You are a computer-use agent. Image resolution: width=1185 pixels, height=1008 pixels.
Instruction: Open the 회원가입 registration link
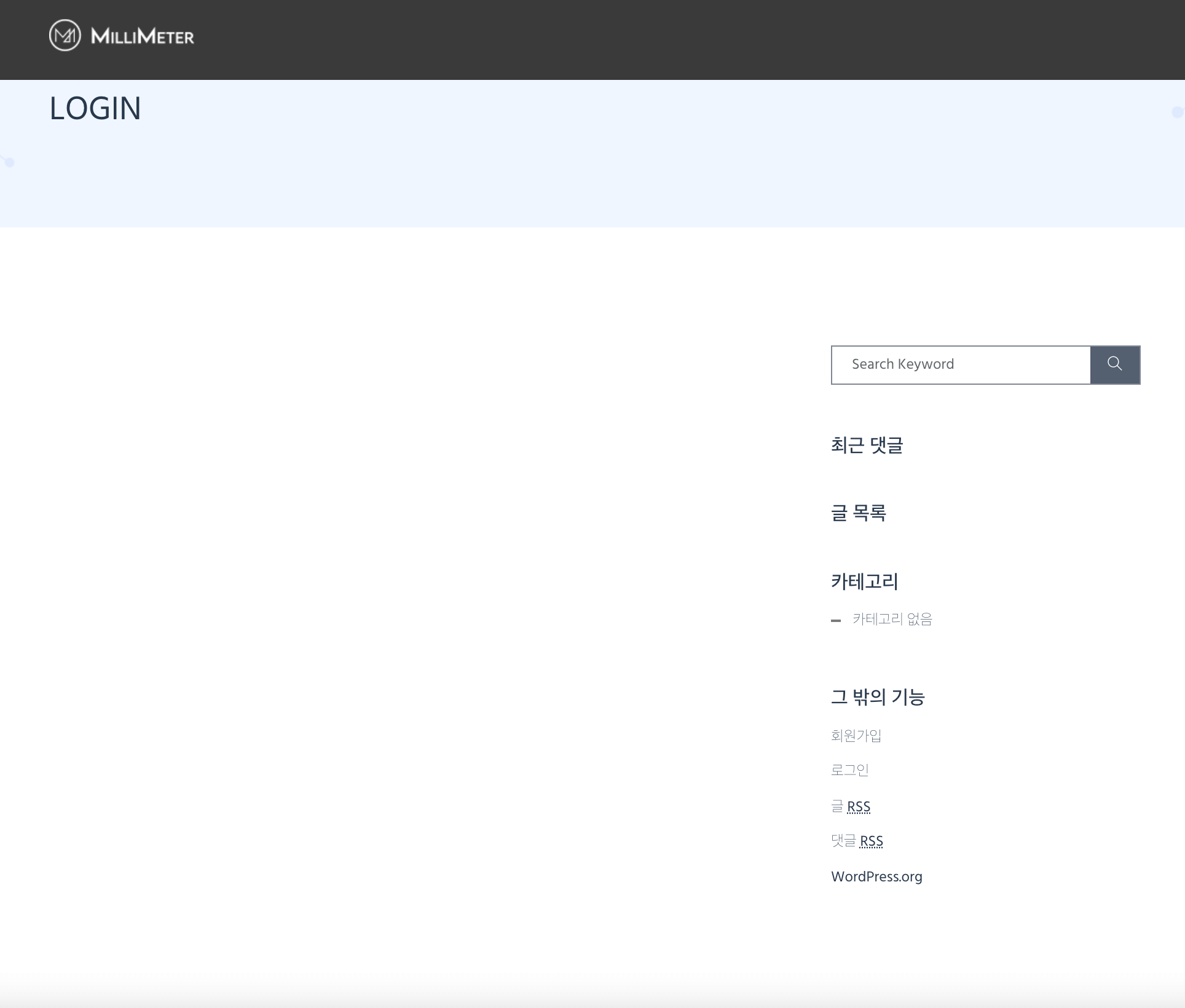click(856, 735)
